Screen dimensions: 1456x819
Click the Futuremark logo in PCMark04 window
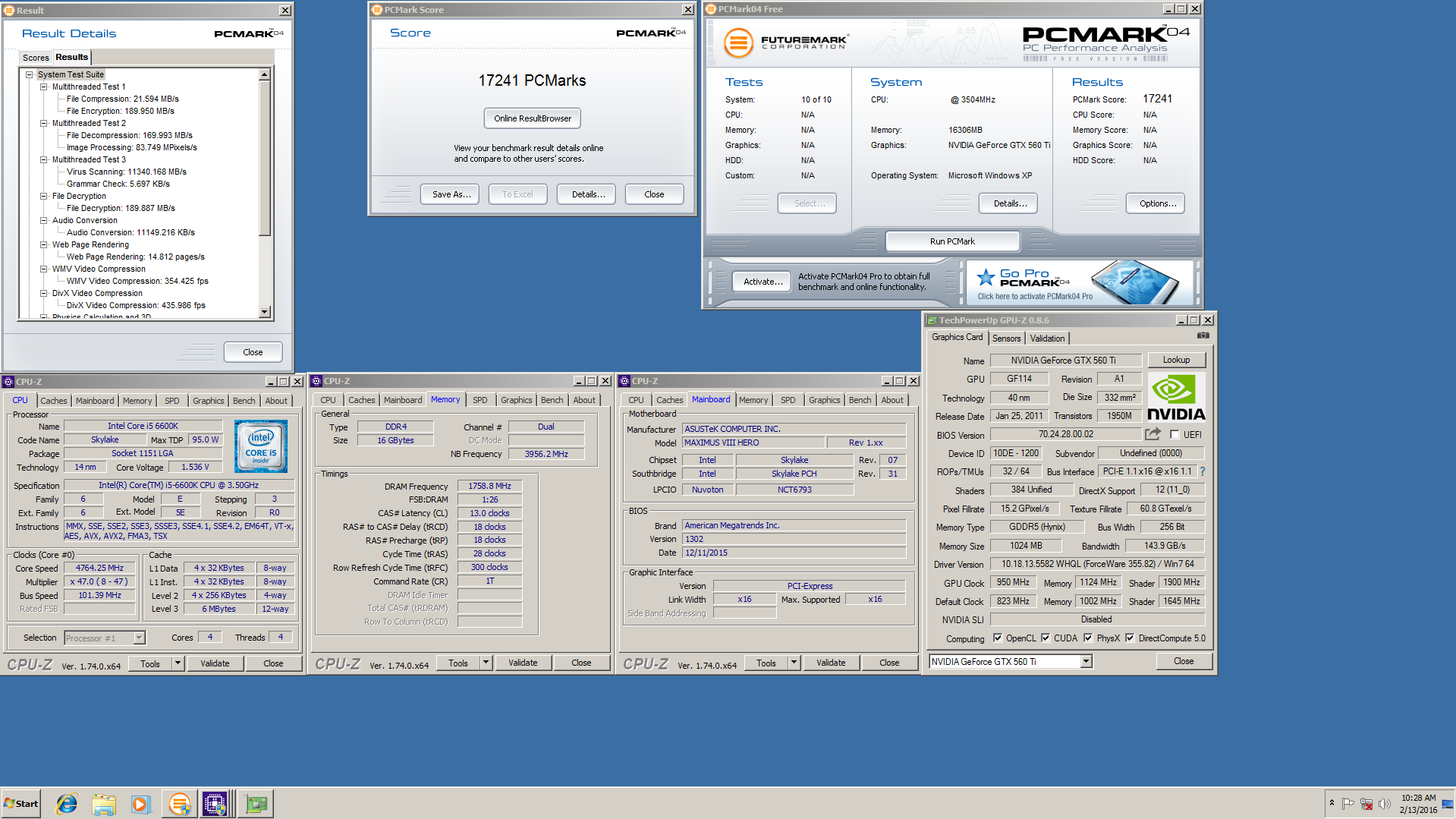point(786,43)
